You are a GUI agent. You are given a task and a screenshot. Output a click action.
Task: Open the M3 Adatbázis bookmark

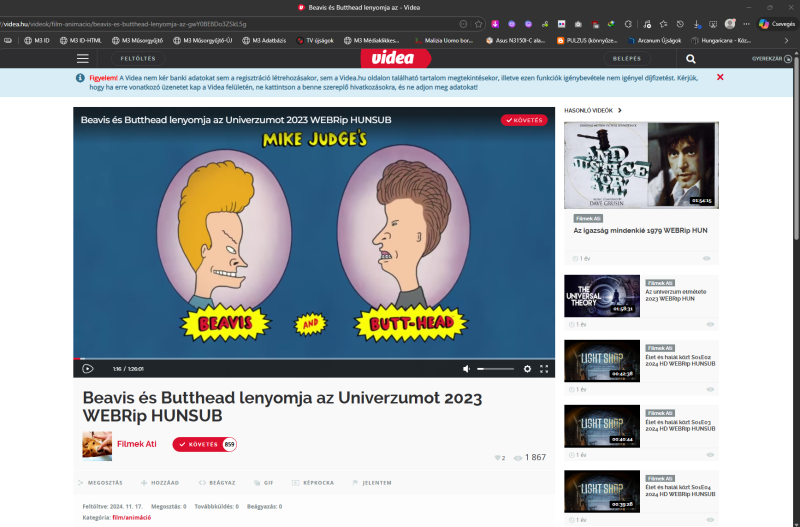264,40
